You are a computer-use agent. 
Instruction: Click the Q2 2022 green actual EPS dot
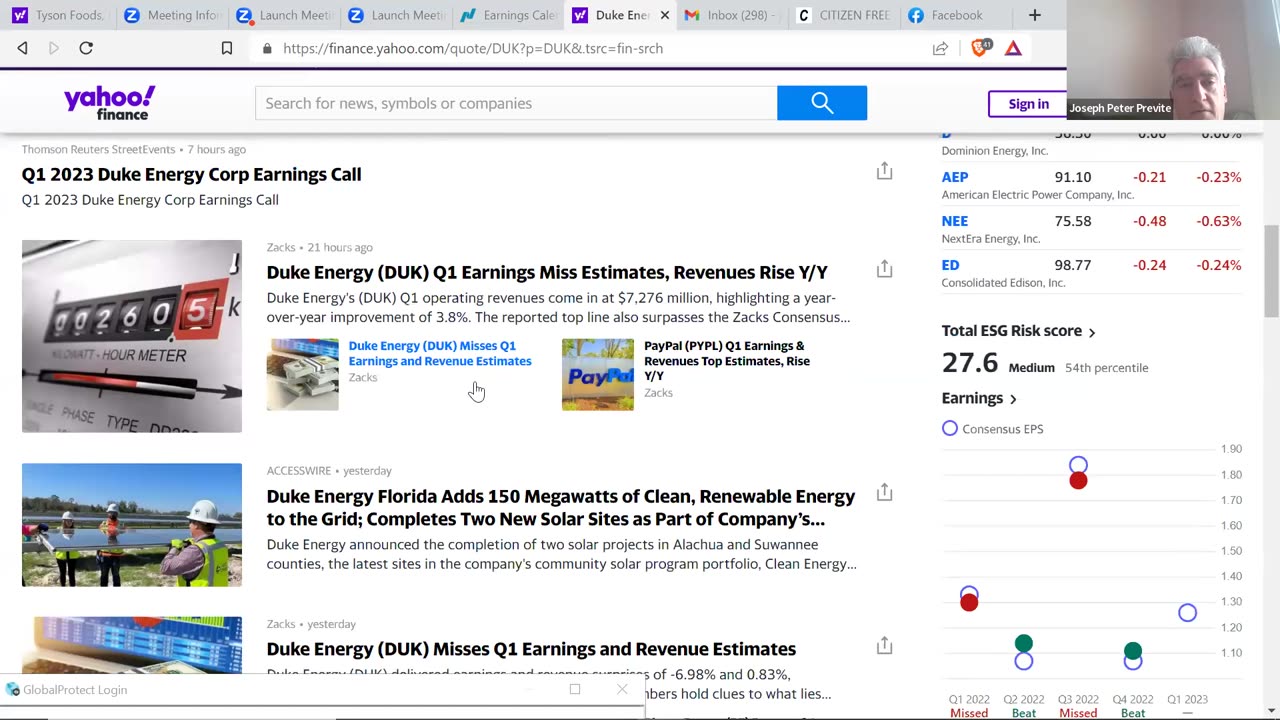1023,644
